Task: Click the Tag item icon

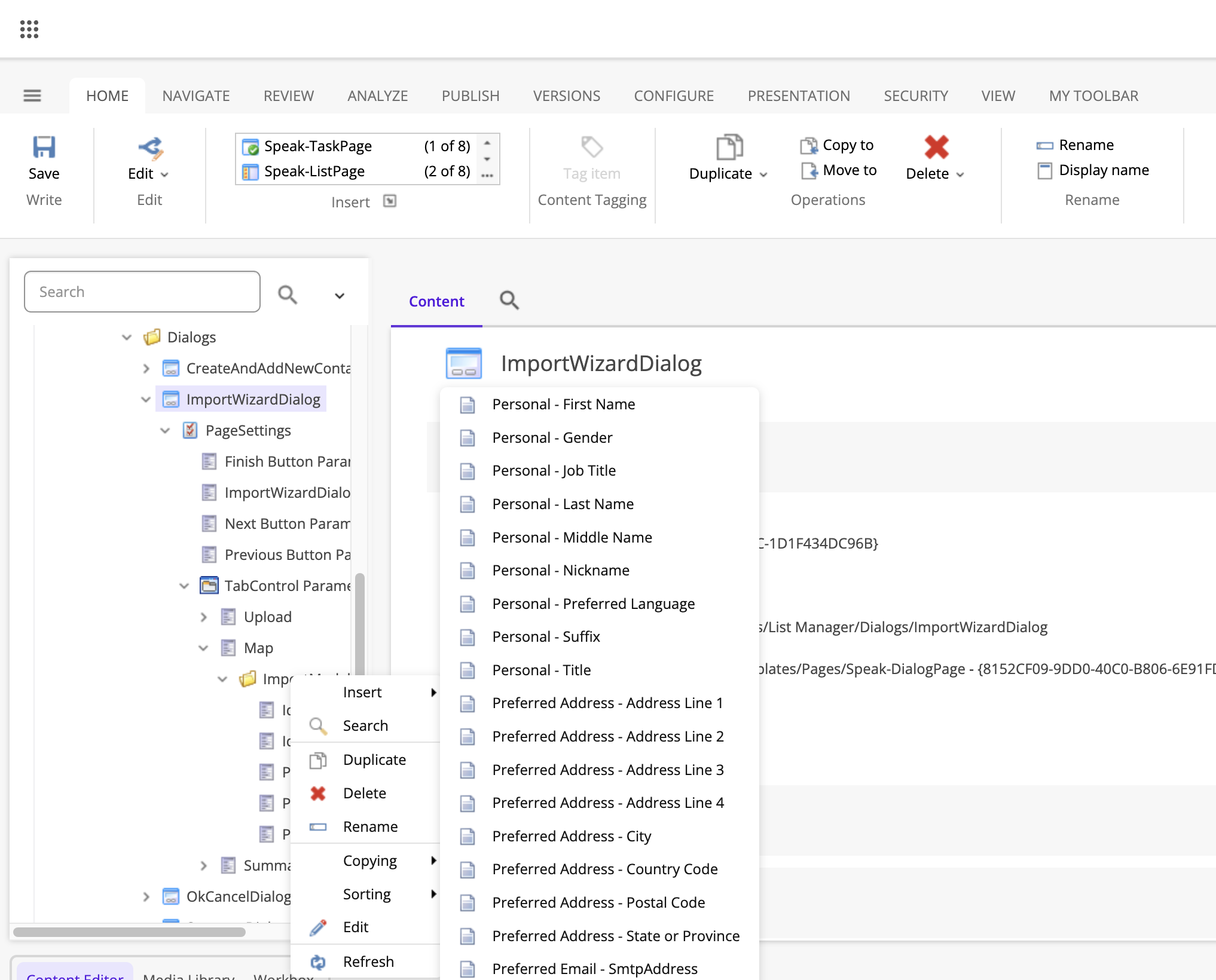Action: pos(592,147)
